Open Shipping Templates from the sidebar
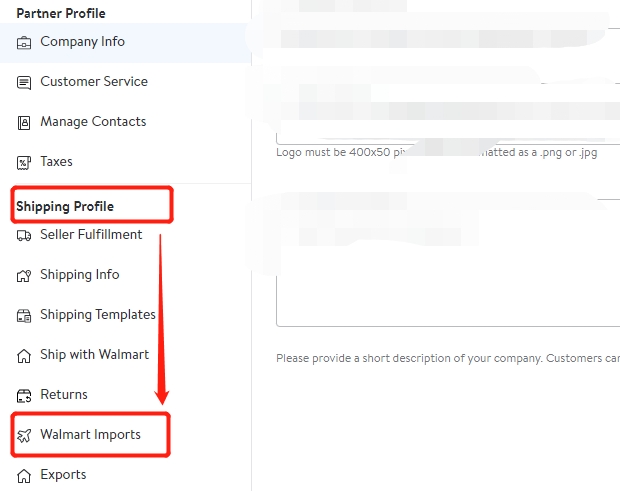This screenshot has height=491, width=620. 98,314
